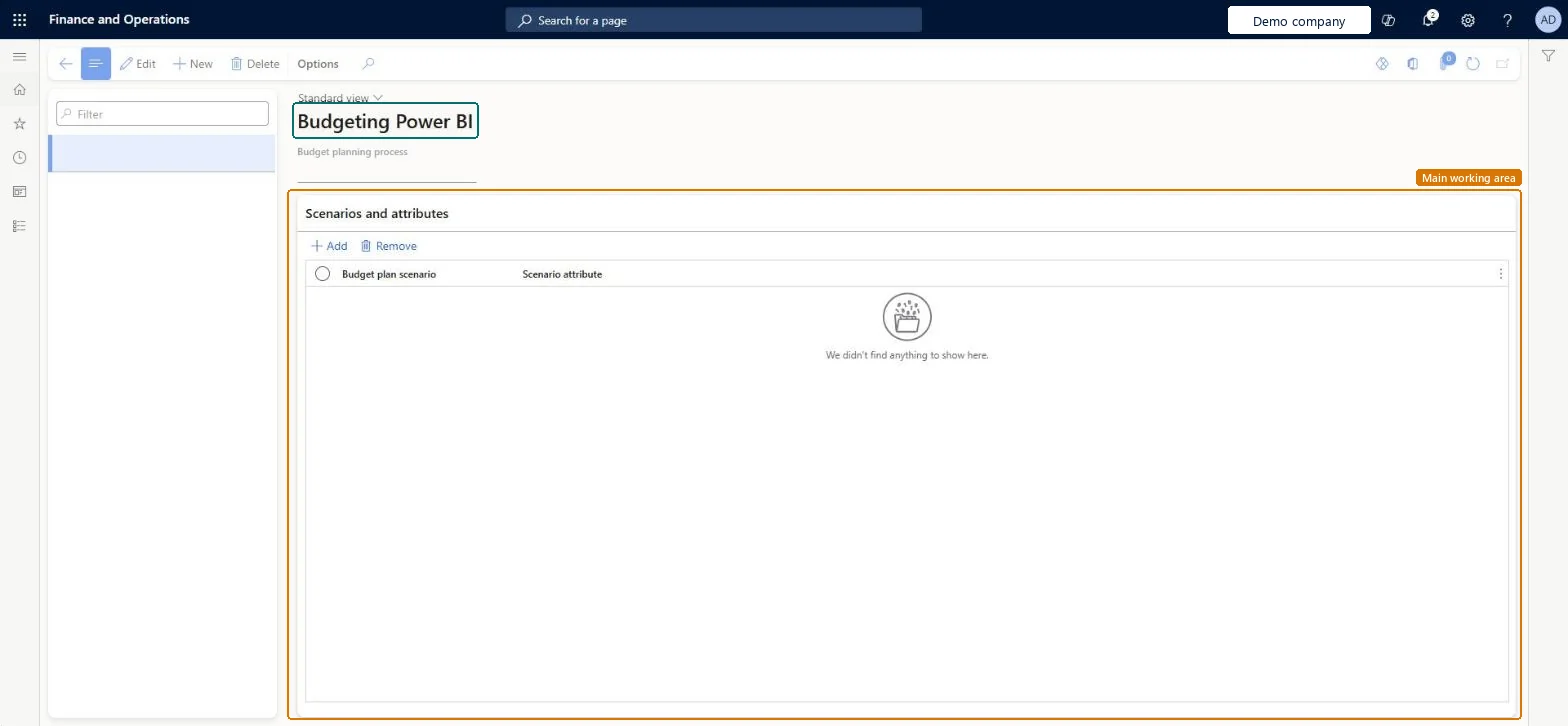The height and width of the screenshot is (726, 1568).
Task: Expand the Standard view dropdown
Action: point(340,97)
